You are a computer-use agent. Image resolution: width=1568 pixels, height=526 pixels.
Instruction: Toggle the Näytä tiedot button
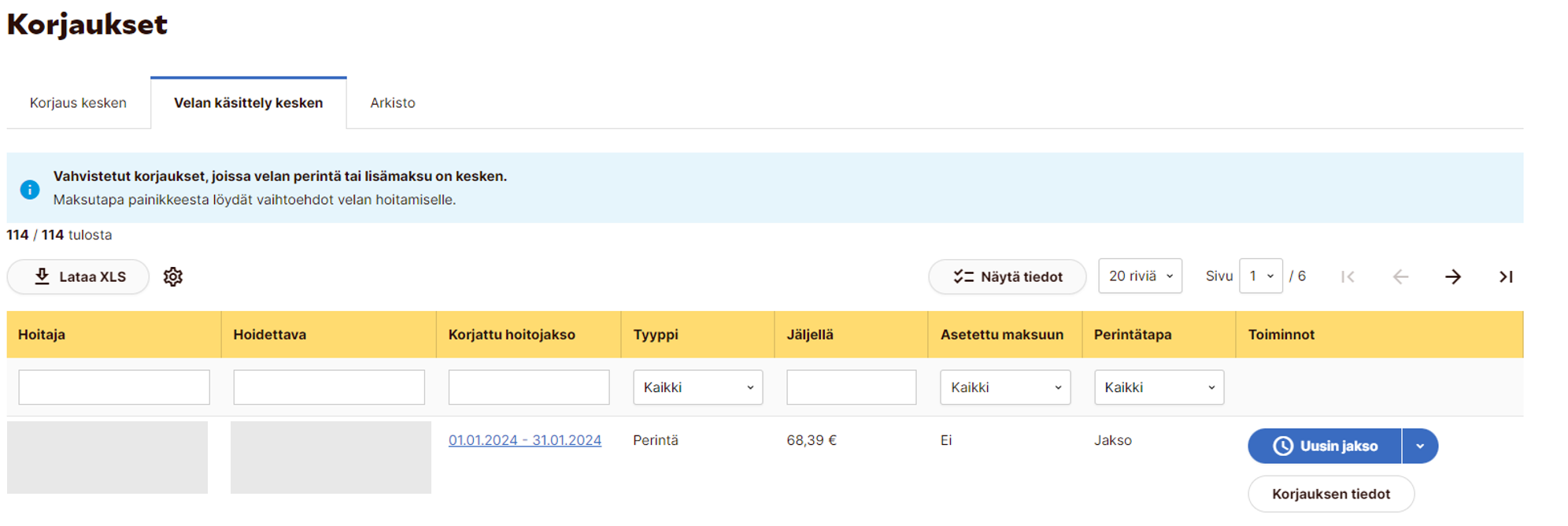coord(1008,277)
